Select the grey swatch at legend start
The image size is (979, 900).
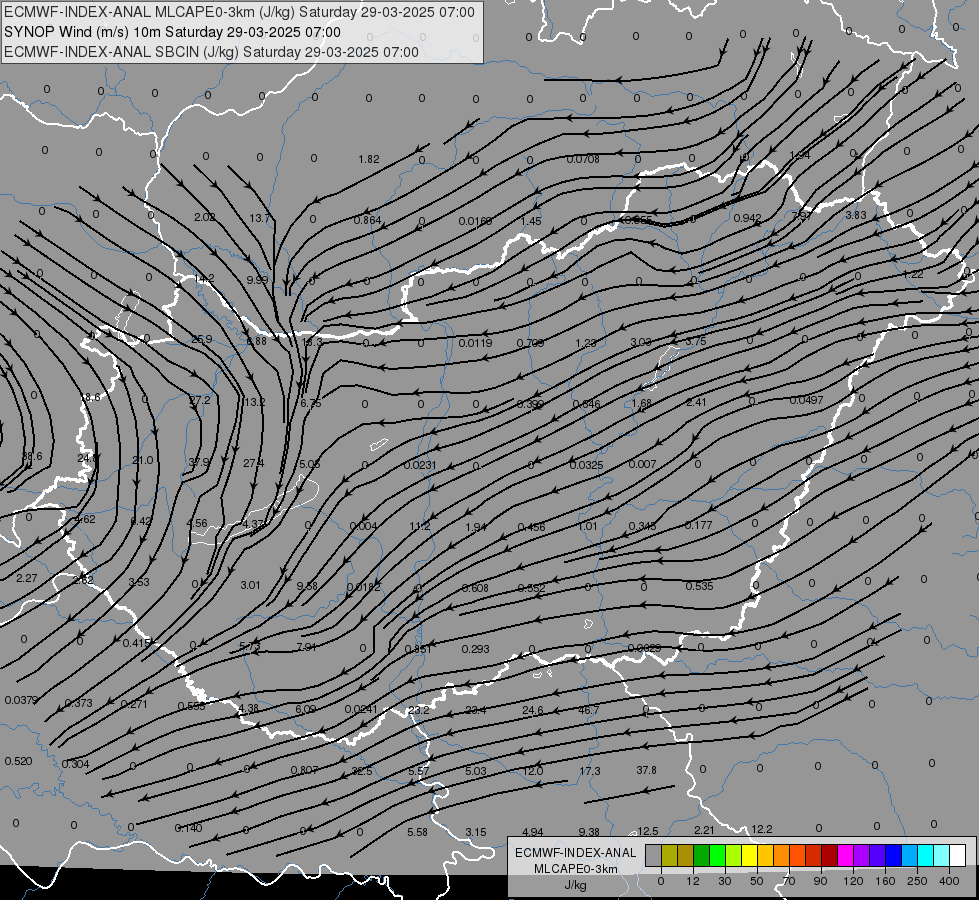(653, 856)
